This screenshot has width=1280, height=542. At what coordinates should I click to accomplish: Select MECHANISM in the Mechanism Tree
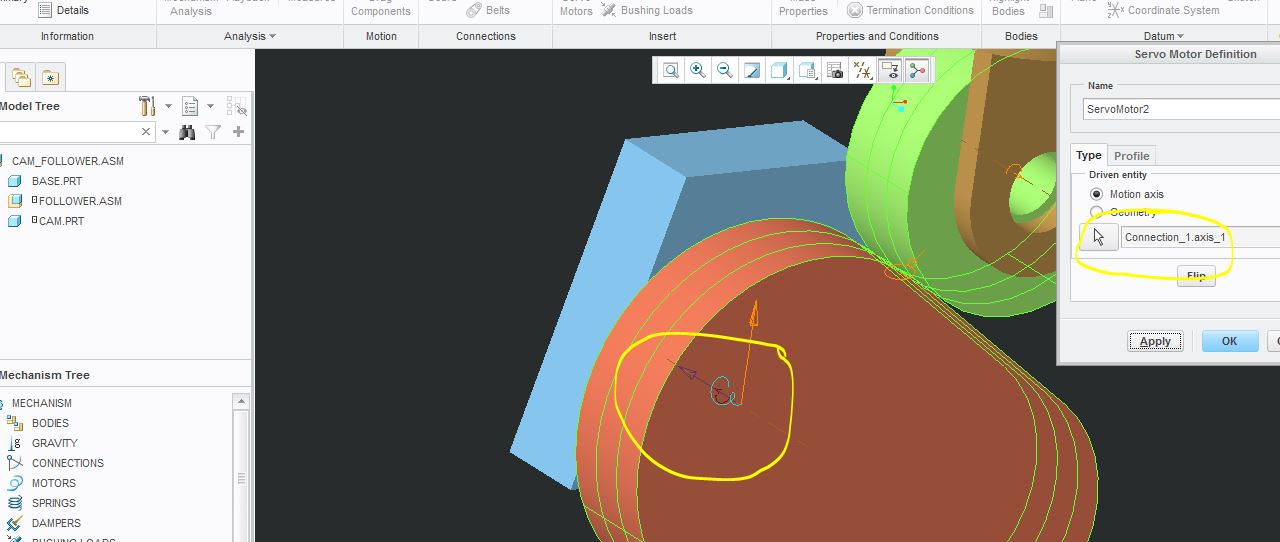pyautogui.click(x=41, y=403)
